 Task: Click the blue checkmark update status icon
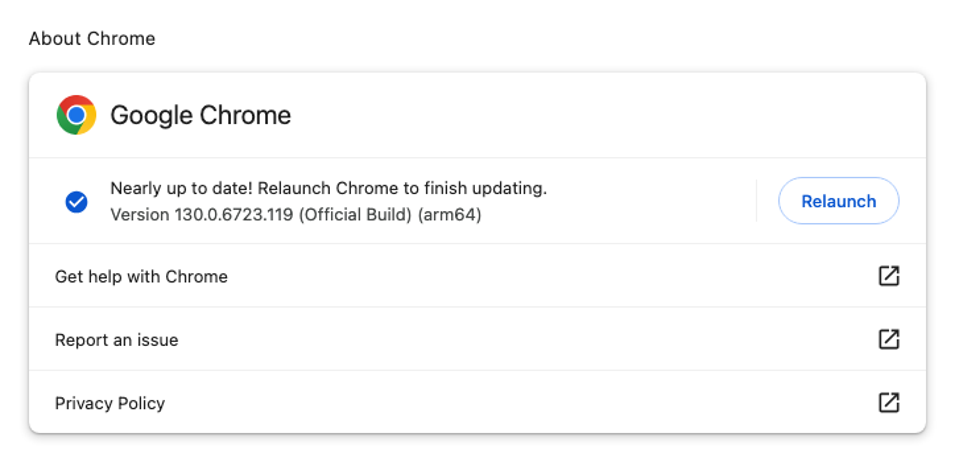[x=76, y=202]
